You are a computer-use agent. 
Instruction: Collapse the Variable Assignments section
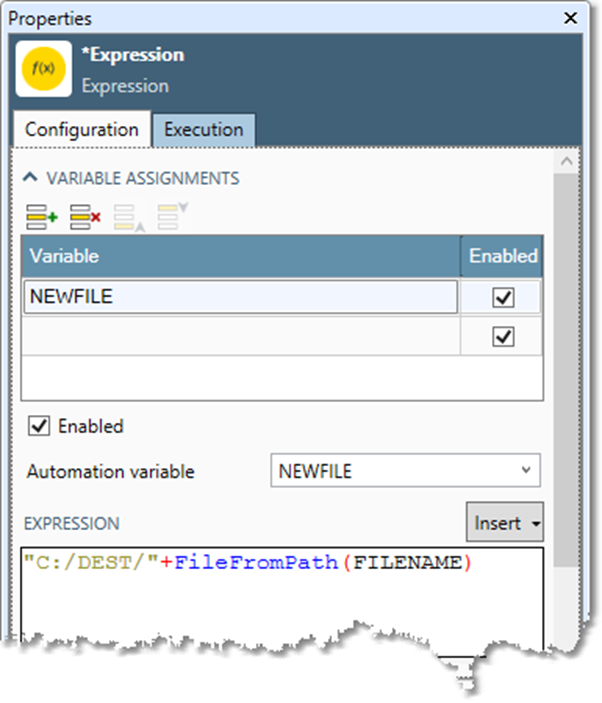30,178
